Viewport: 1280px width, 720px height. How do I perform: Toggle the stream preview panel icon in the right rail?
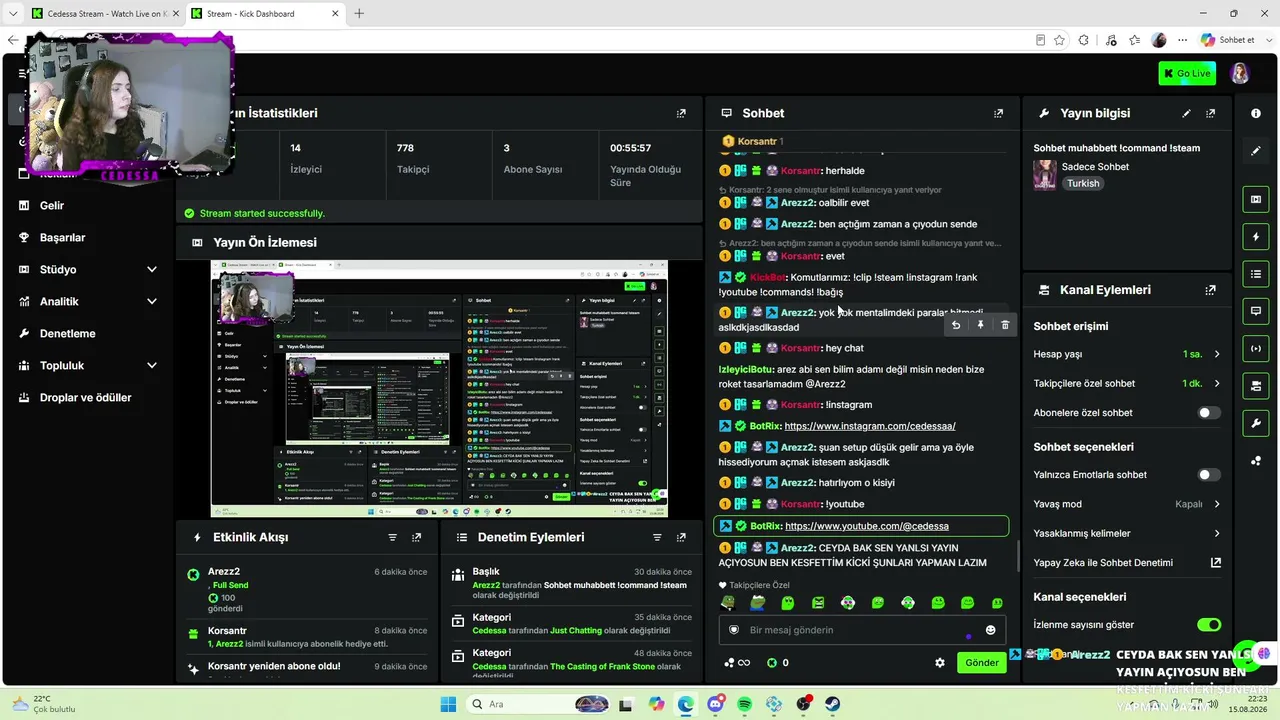point(1256,200)
